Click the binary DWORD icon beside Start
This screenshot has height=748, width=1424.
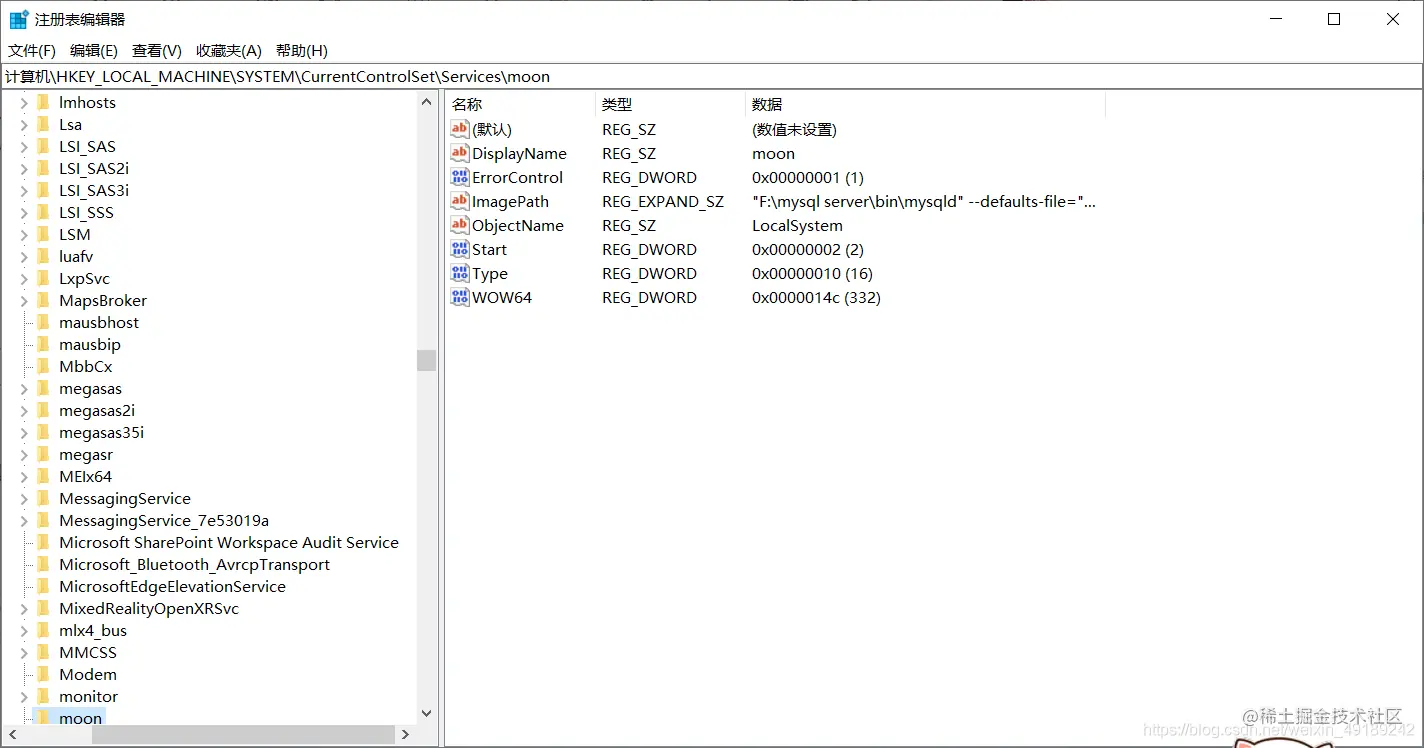[x=459, y=249]
